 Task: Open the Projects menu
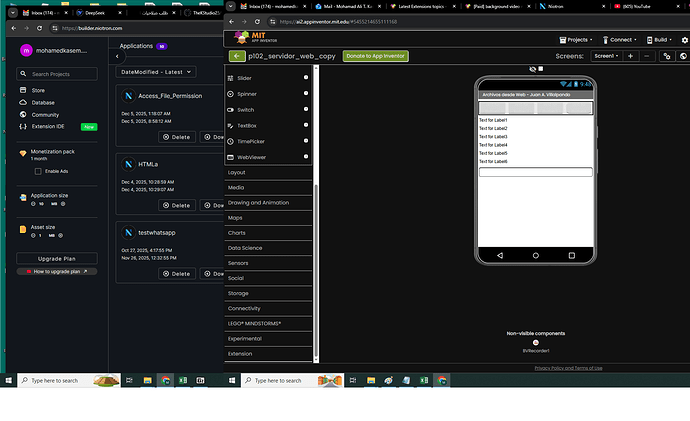click(x=573, y=40)
